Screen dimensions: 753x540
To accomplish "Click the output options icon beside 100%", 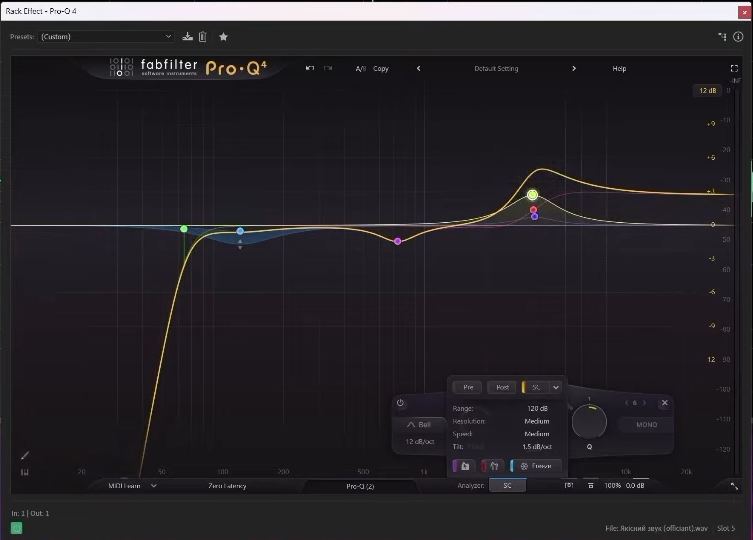I will [x=591, y=486].
